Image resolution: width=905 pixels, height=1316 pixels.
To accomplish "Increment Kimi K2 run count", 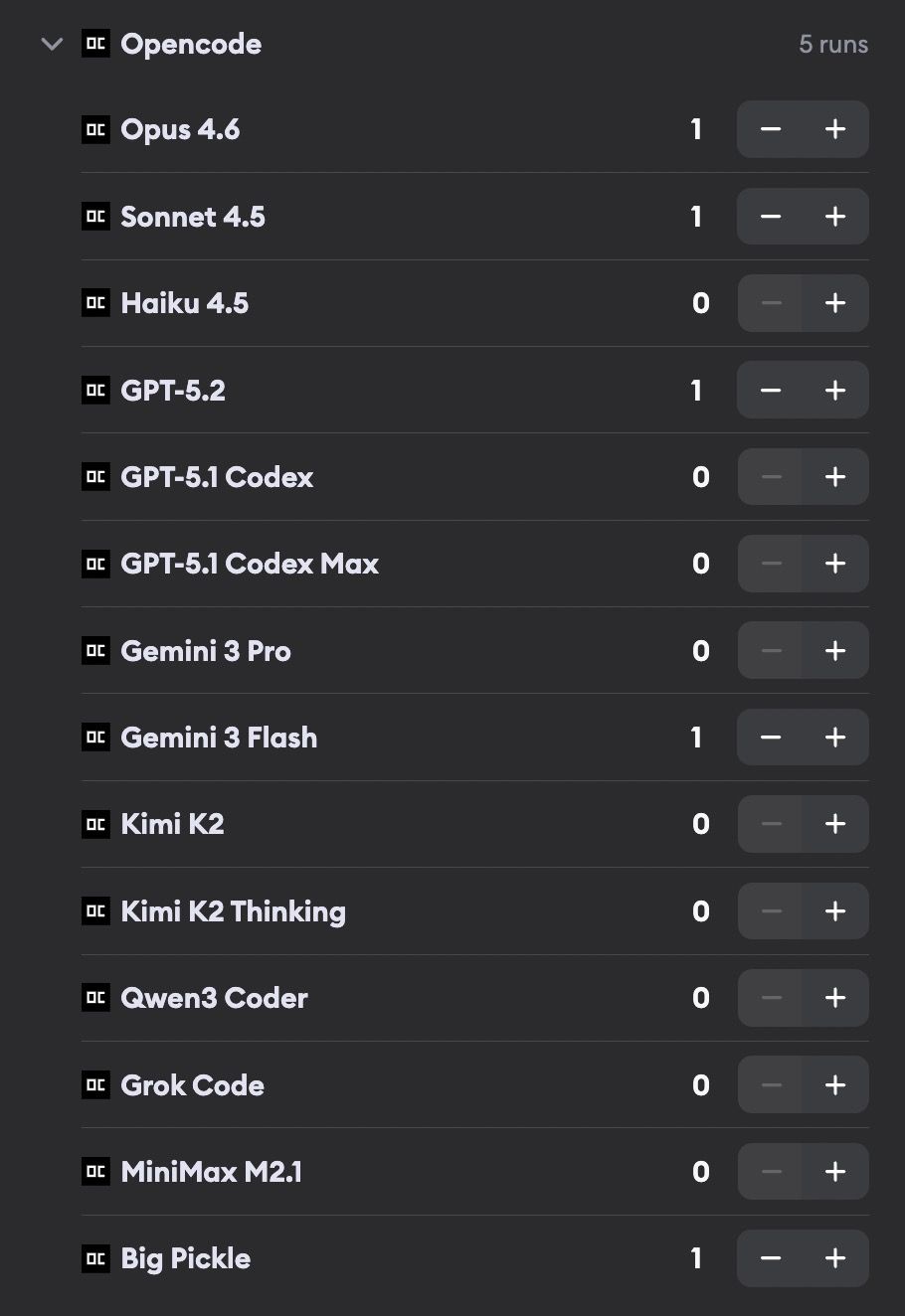I will [x=835, y=824].
